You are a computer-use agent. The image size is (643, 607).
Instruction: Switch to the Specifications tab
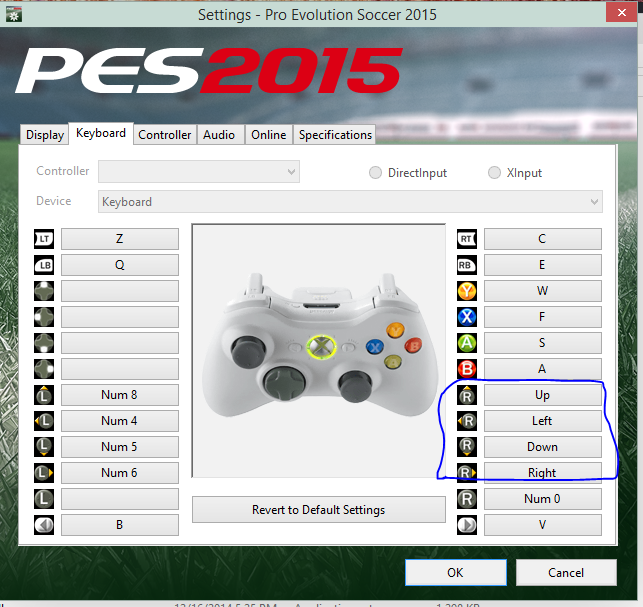[335, 135]
